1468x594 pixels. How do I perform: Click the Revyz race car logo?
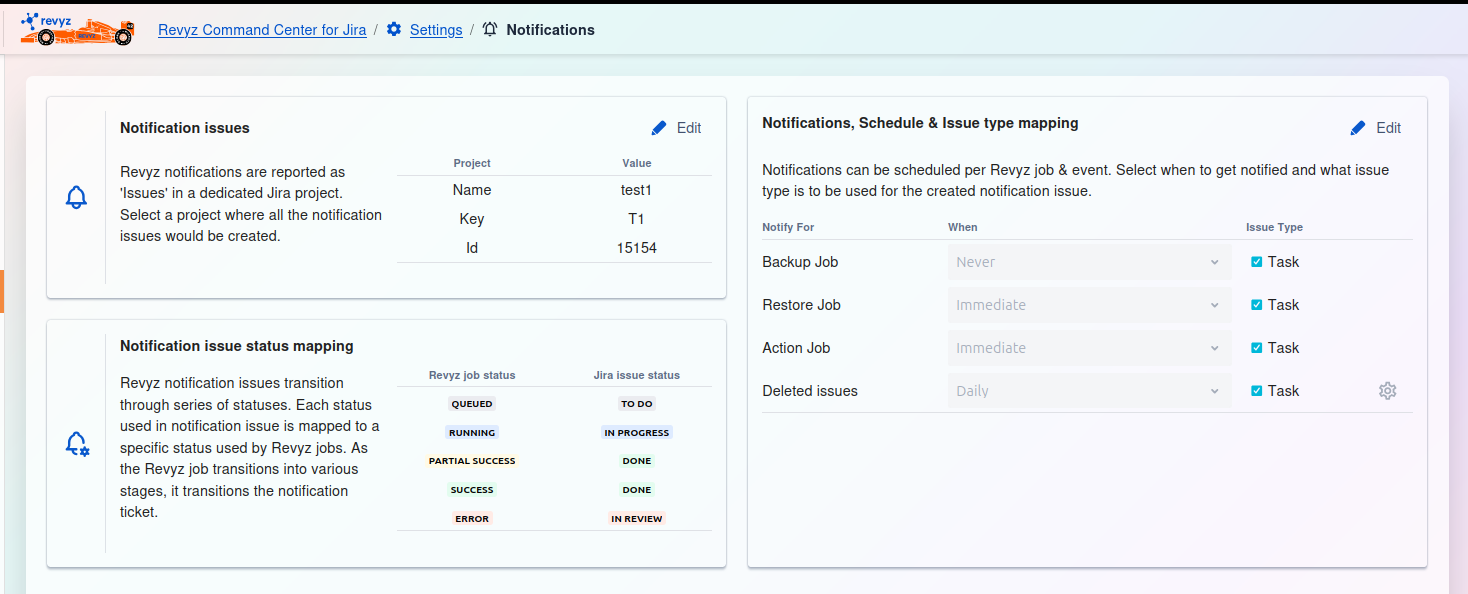[x=77, y=29]
